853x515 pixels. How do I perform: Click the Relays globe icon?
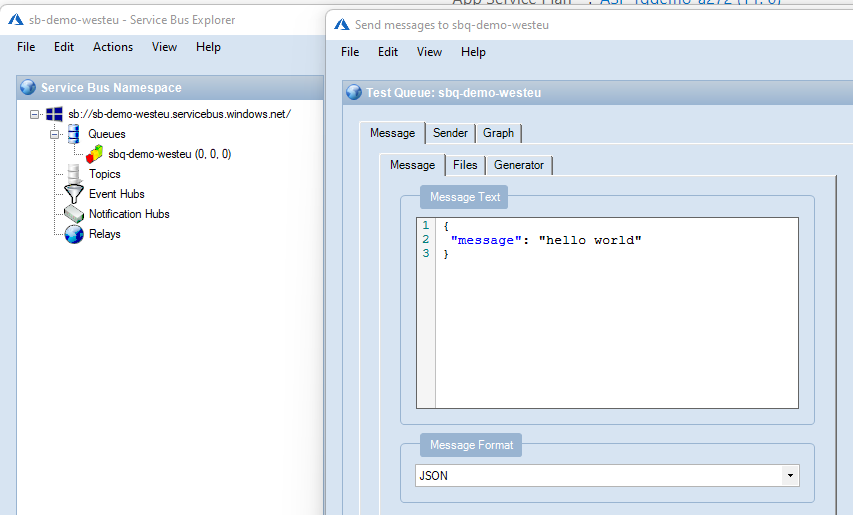pyautogui.click(x=74, y=234)
